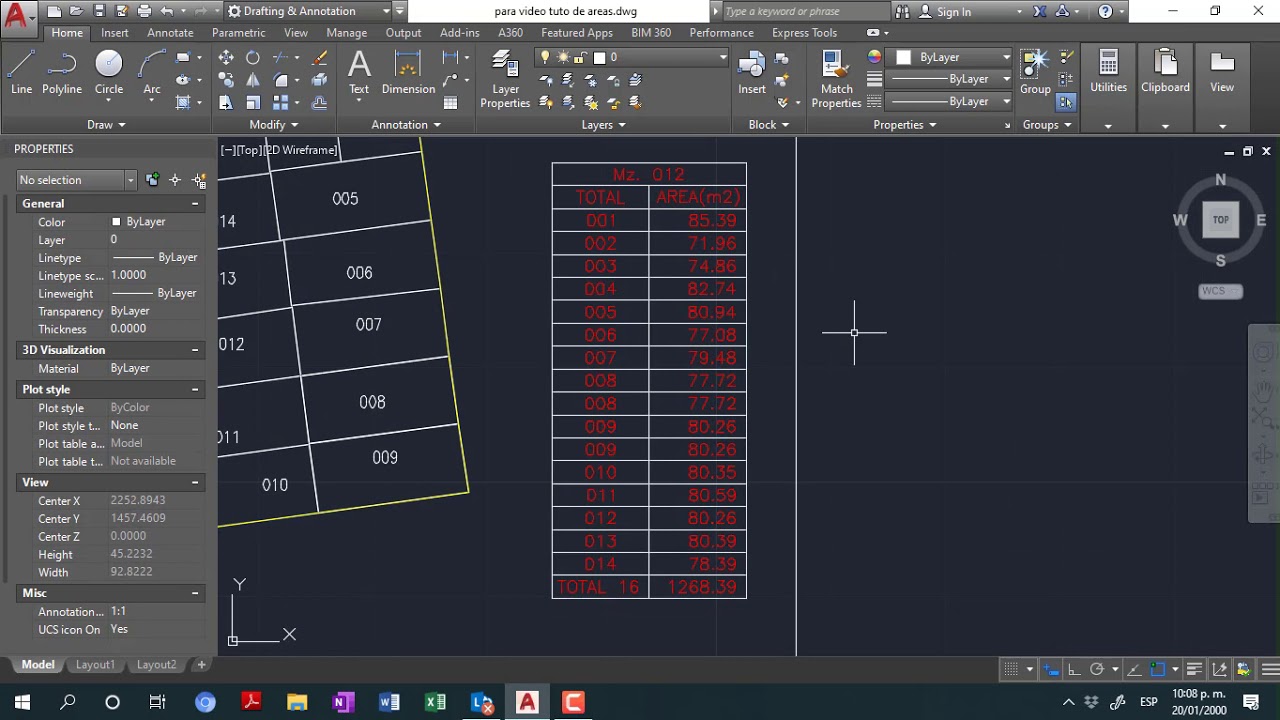Collapse the General properties section
1280x720 pixels.
point(195,203)
